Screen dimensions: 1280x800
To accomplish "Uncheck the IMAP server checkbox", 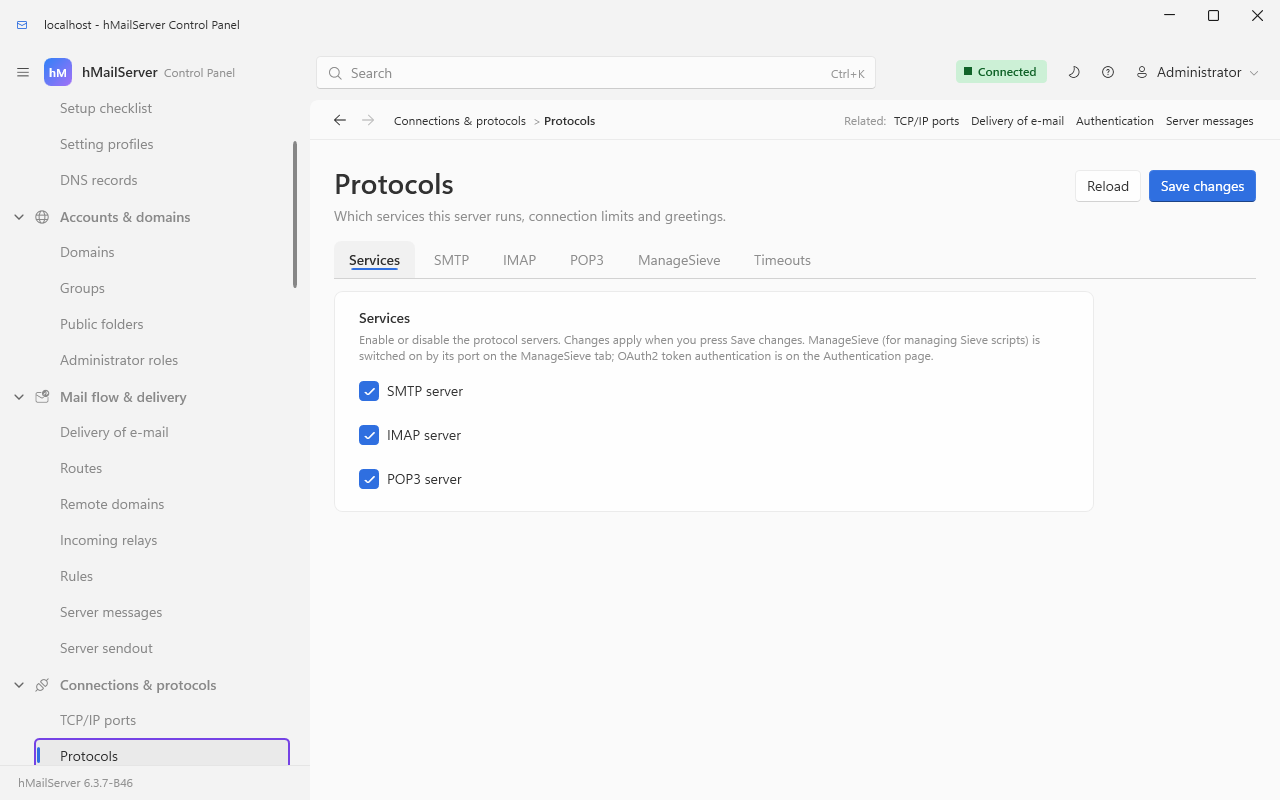I will pyautogui.click(x=369, y=435).
